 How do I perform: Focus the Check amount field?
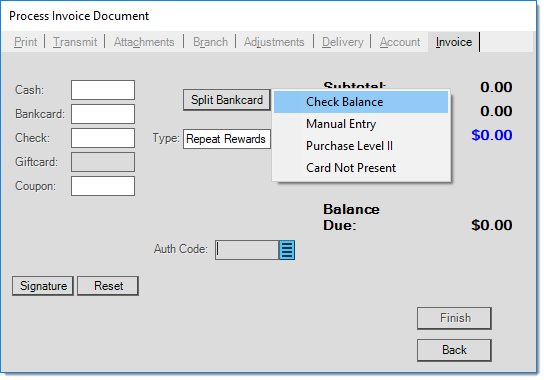pyautogui.click(x=103, y=138)
